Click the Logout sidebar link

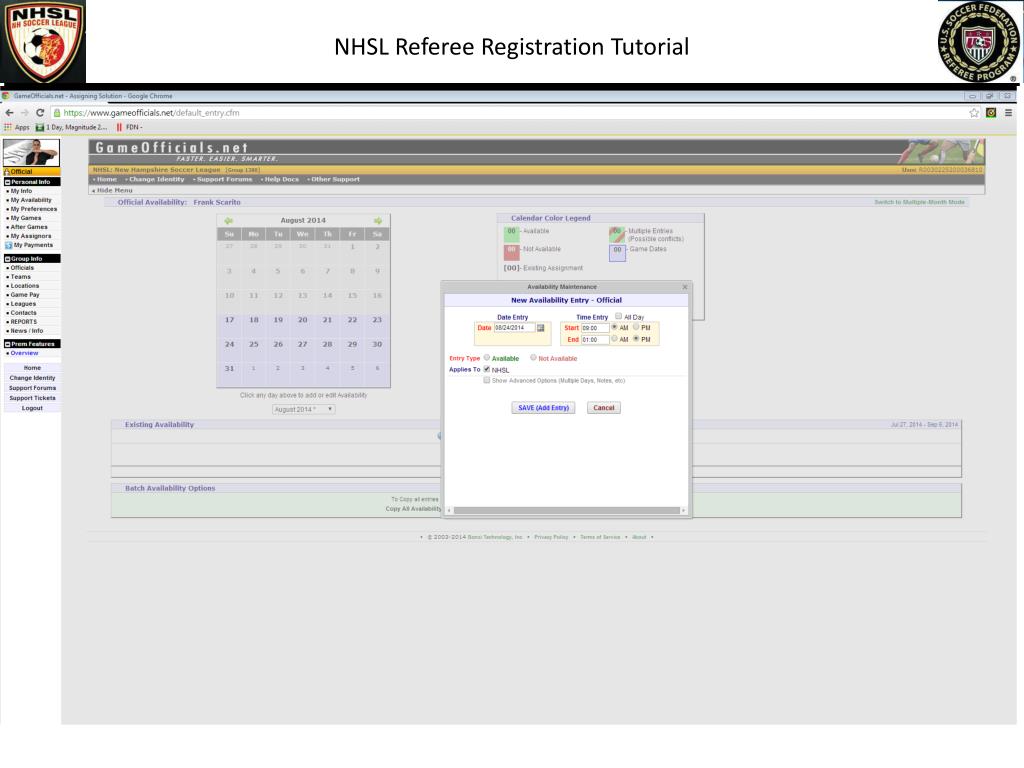click(32, 408)
